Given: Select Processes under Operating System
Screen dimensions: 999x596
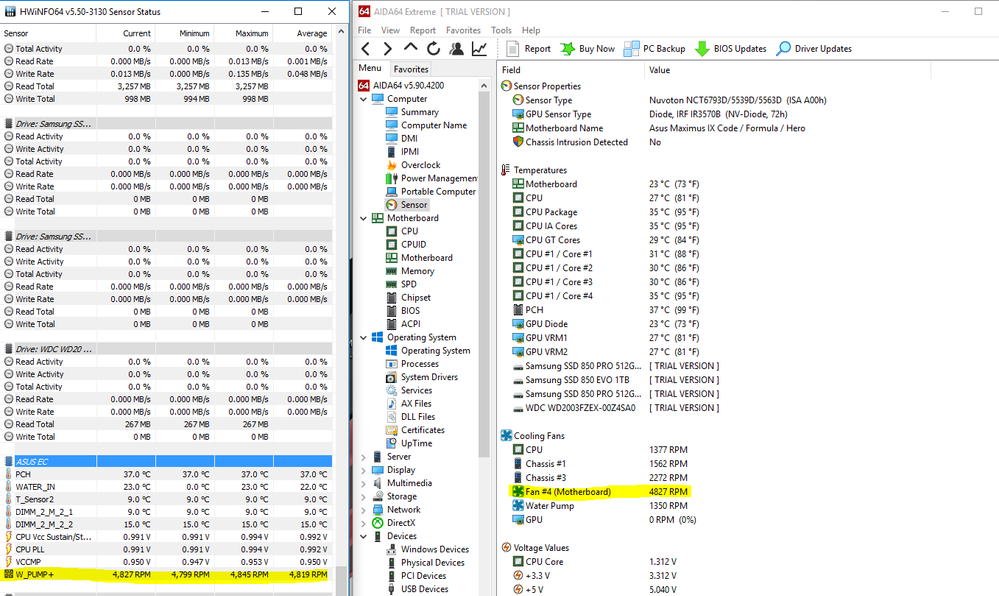Looking at the screenshot, I should (x=420, y=364).
